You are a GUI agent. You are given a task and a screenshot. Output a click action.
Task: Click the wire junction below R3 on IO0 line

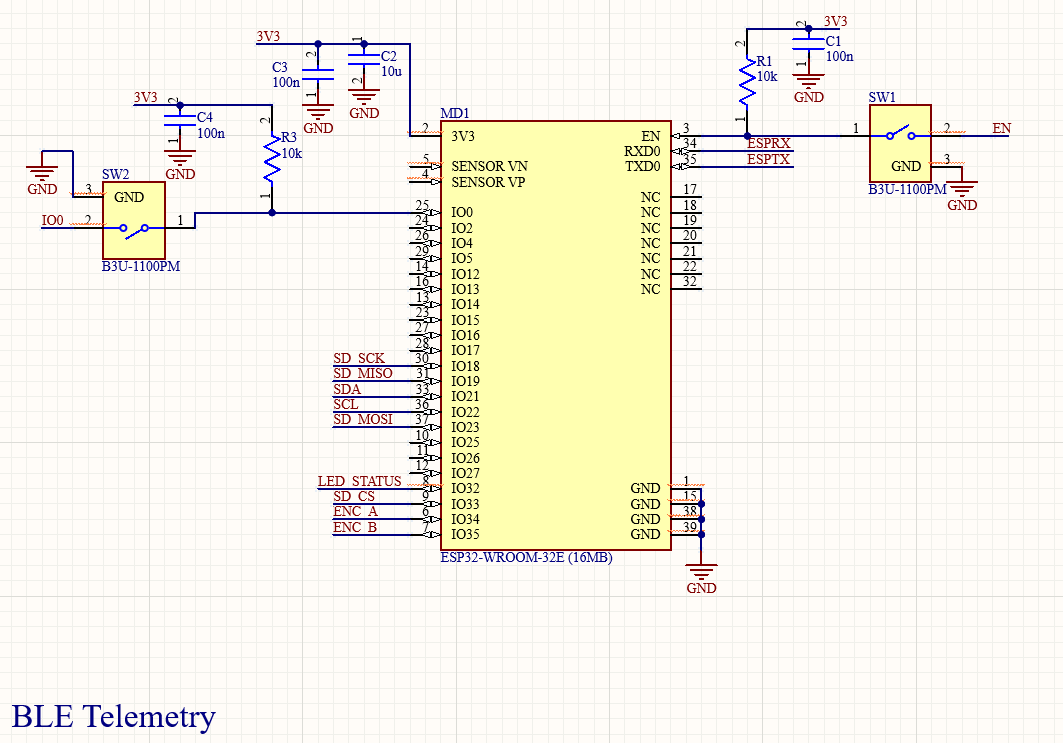coord(272,213)
